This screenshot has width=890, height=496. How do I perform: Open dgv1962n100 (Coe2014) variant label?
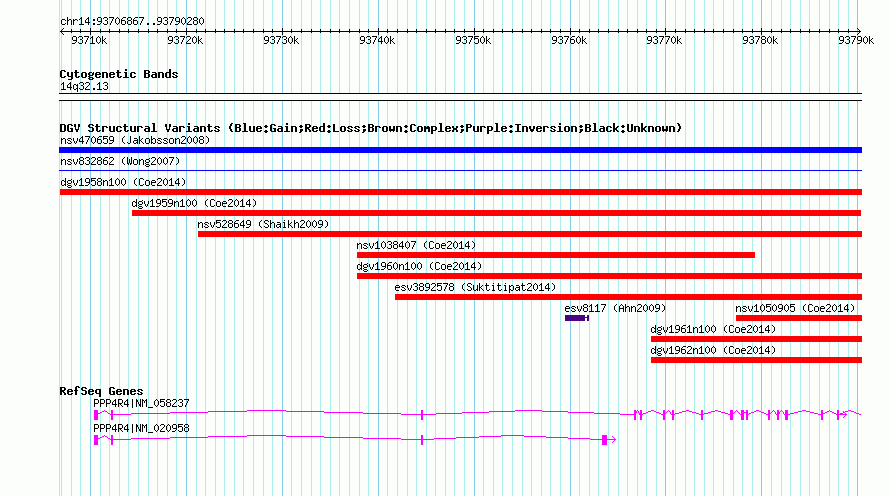713,350
